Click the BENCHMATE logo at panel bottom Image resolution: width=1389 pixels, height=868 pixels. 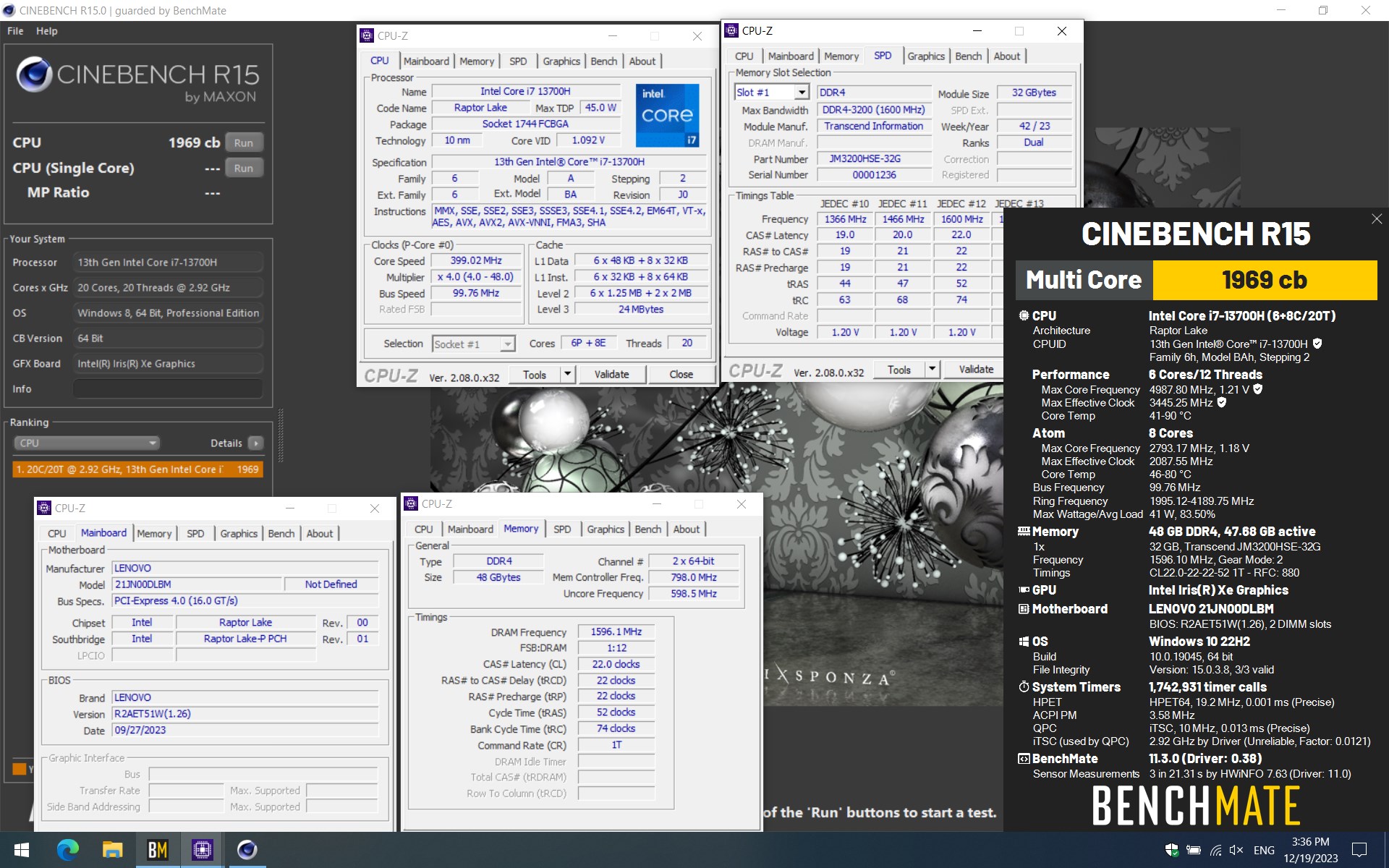(1196, 805)
